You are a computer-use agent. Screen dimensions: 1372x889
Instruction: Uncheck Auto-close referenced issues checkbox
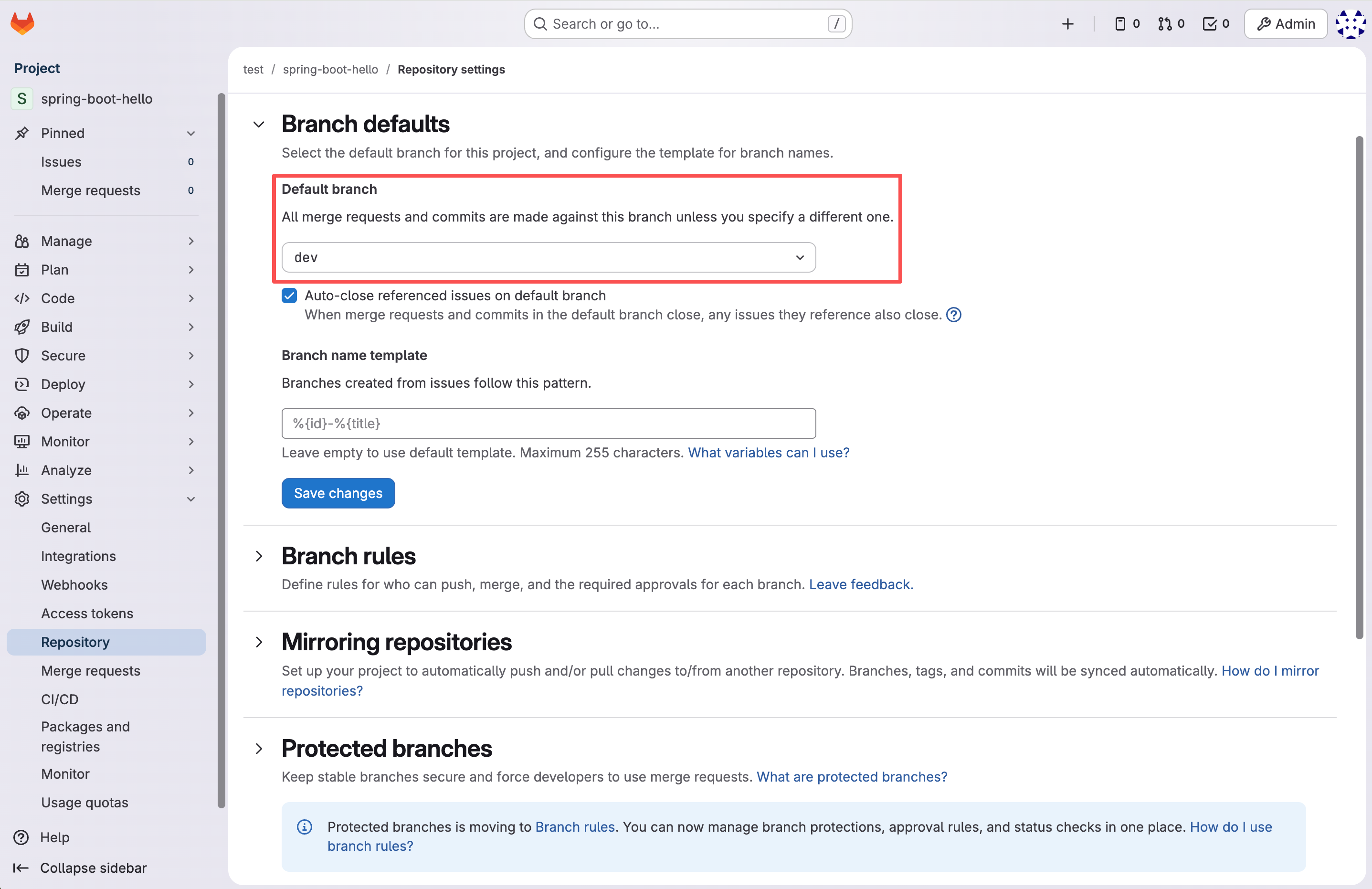click(289, 296)
